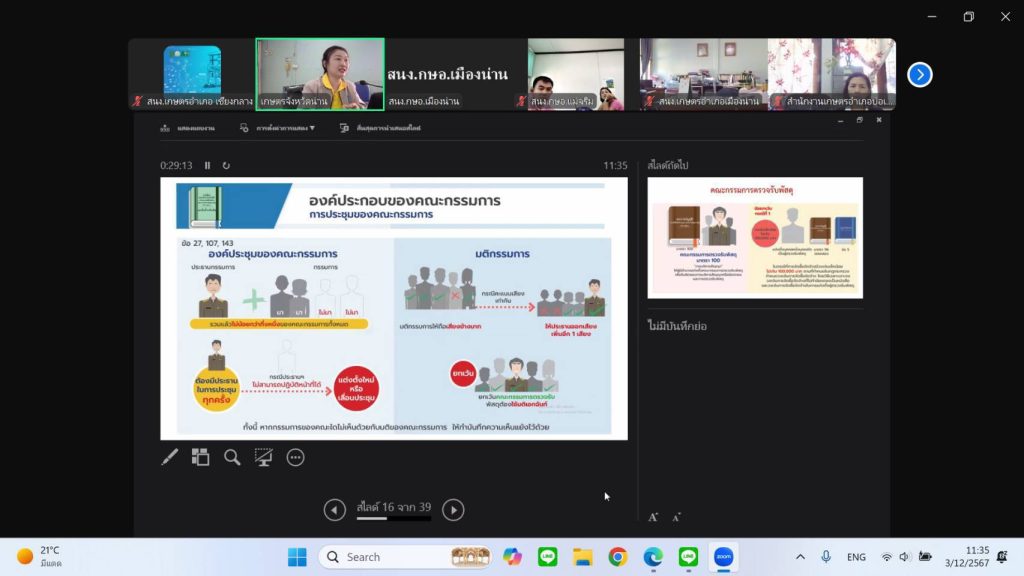This screenshot has height=576, width=1024.
Task: Select the pen and laser pointer tool
Action: (170, 457)
